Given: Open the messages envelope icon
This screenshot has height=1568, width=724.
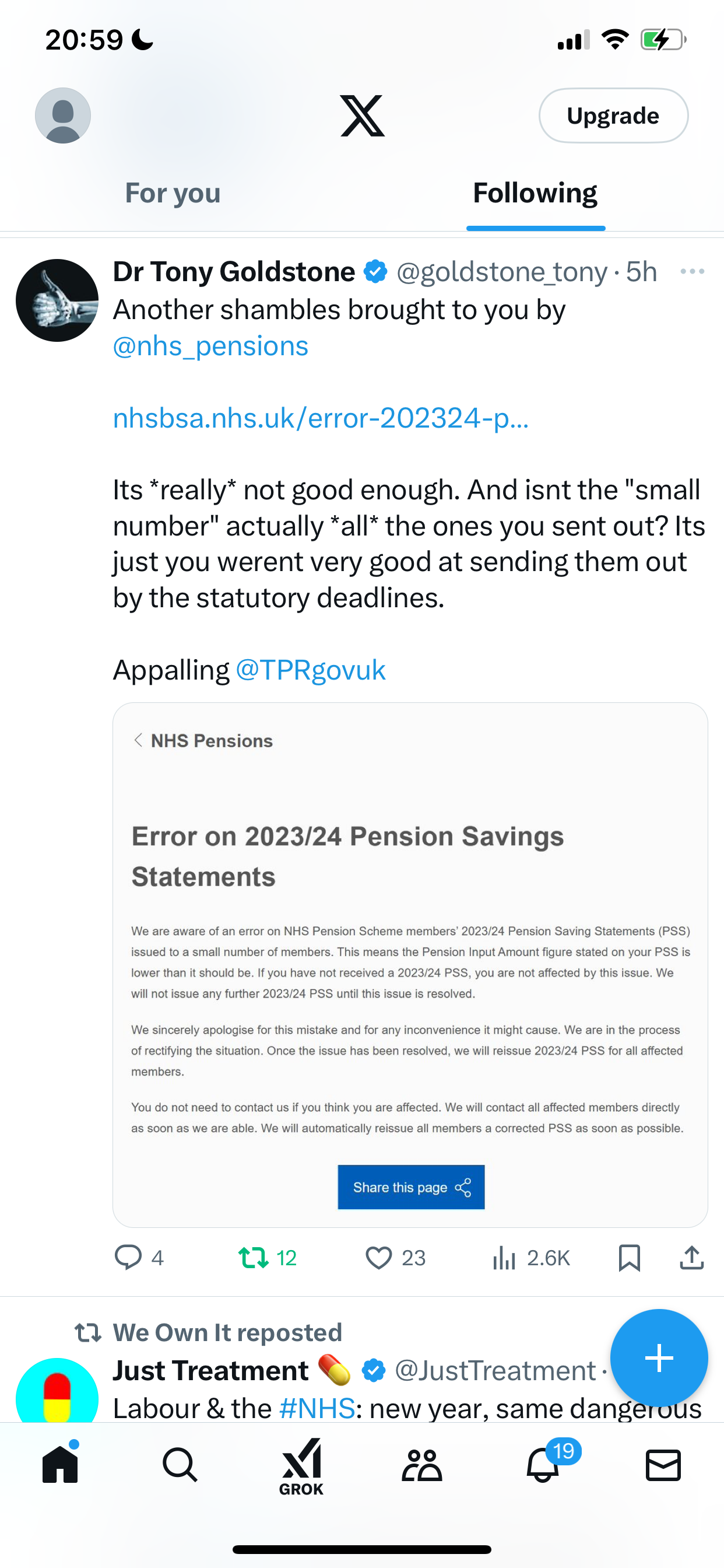Looking at the screenshot, I should coord(663,1465).
